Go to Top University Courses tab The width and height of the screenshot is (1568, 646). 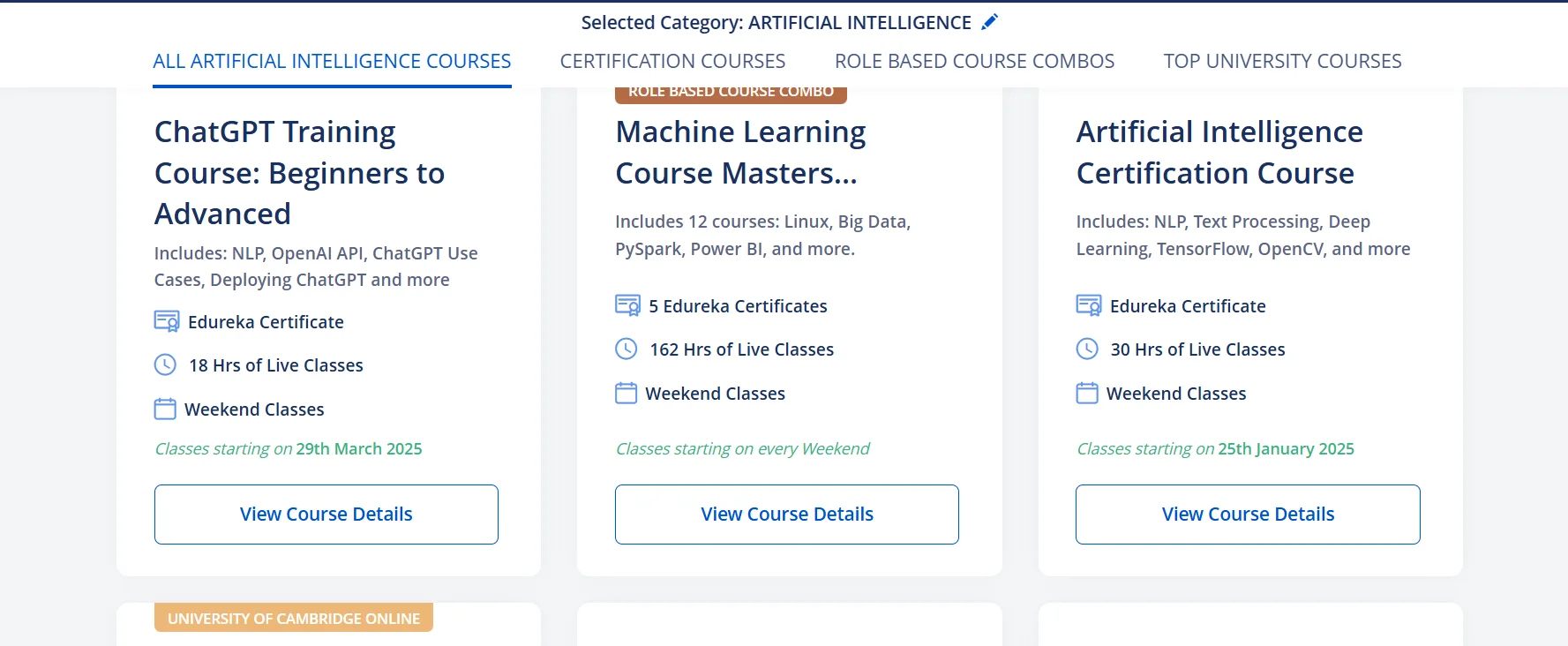pos(1282,61)
